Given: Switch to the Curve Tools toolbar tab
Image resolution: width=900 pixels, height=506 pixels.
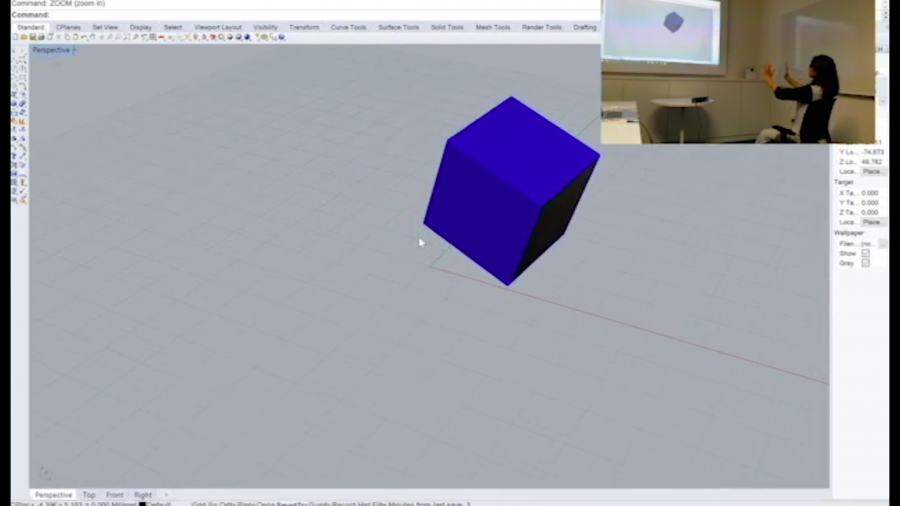Looking at the screenshot, I should tap(350, 27).
